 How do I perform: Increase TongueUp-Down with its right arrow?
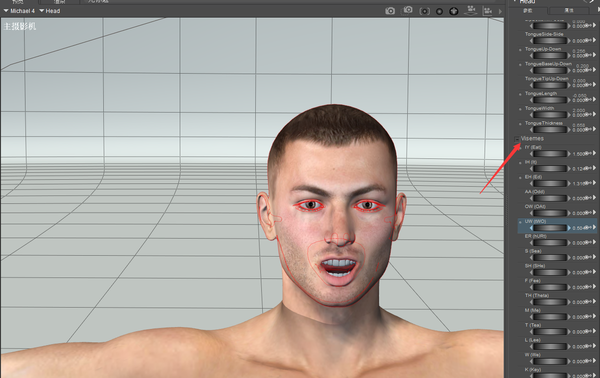pos(569,55)
